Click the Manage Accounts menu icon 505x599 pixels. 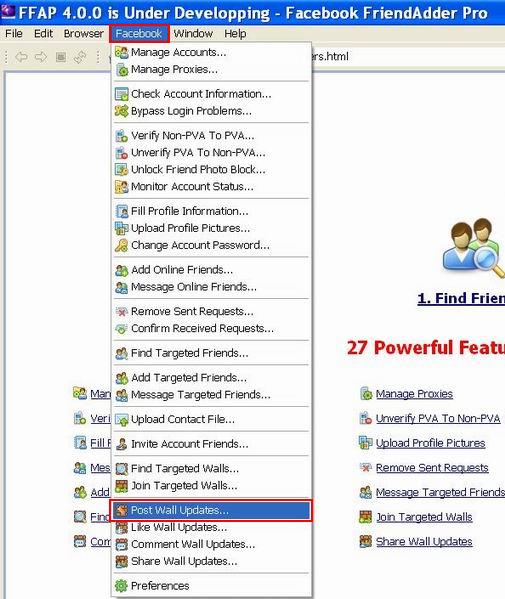click(x=121, y=52)
